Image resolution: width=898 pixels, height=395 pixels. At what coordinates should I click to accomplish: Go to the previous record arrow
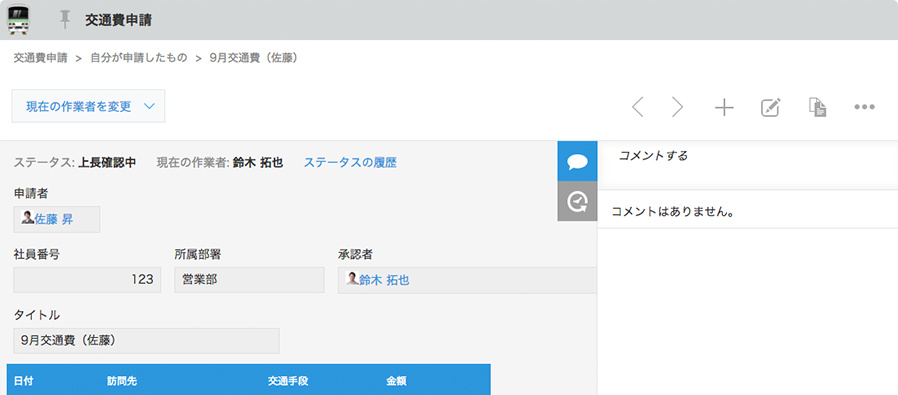point(637,107)
